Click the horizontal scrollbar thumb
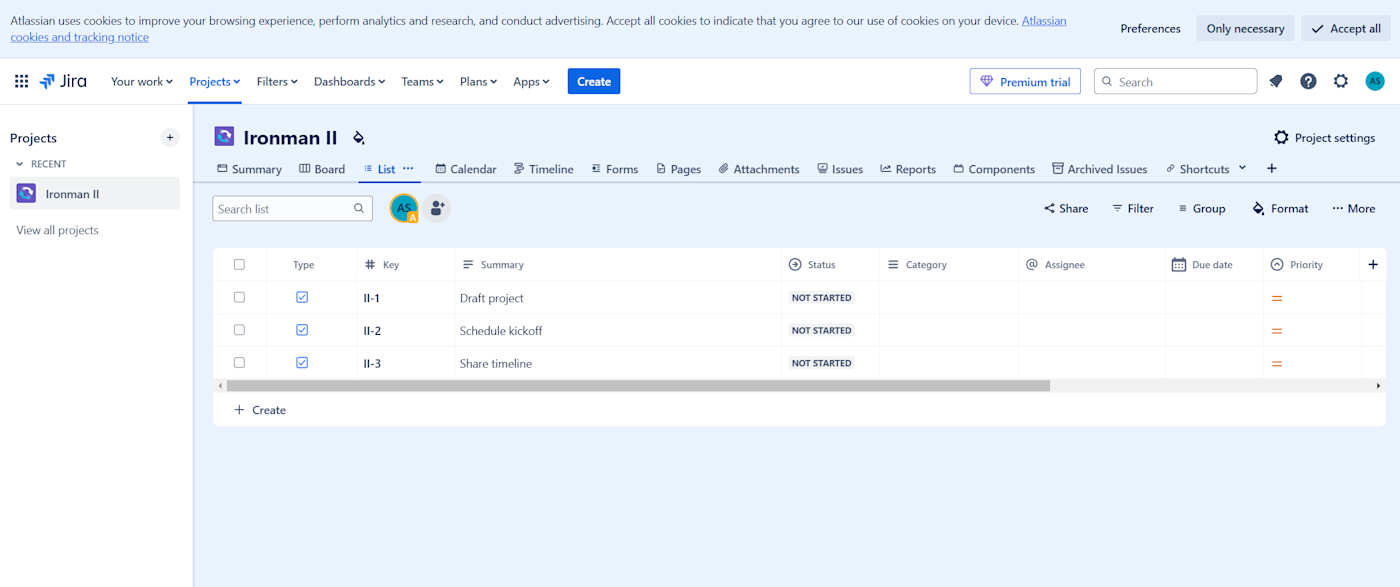Viewport: 1400px width, 587px height. (x=638, y=386)
